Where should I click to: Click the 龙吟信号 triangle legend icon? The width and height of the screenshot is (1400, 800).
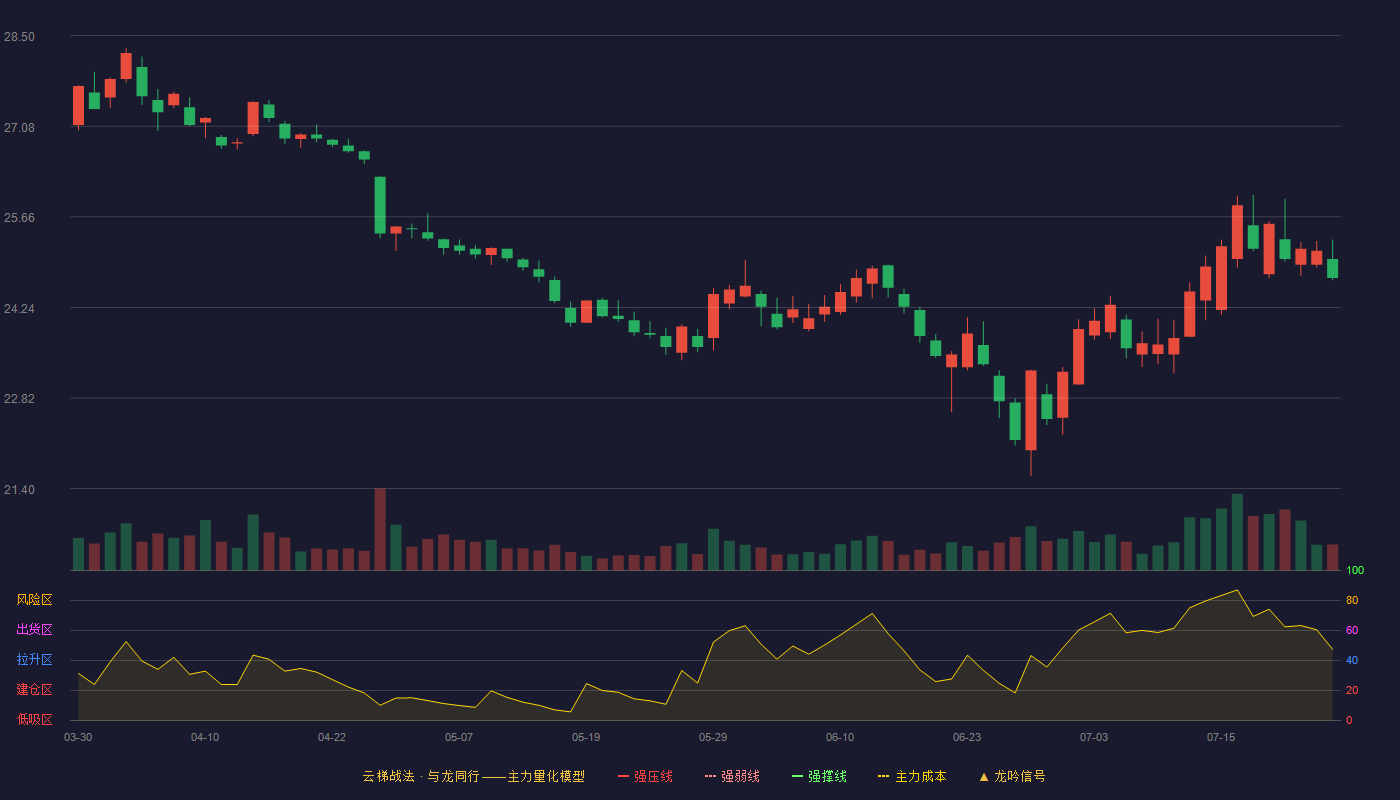[x=984, y=776]
